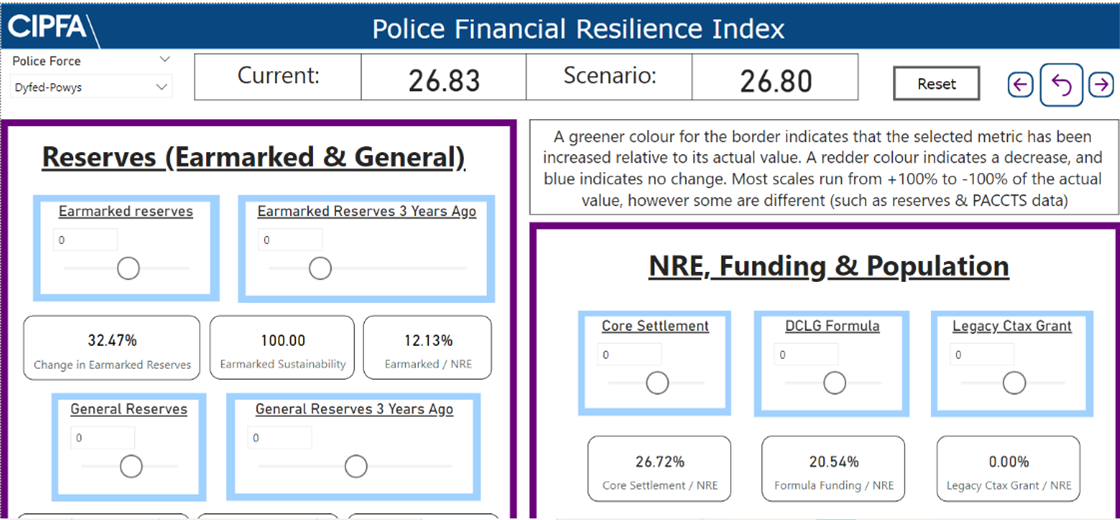Click the Earmarked reserves slider handle
This screenshot has height=520, width=1120.
click(x=129, y=269)
